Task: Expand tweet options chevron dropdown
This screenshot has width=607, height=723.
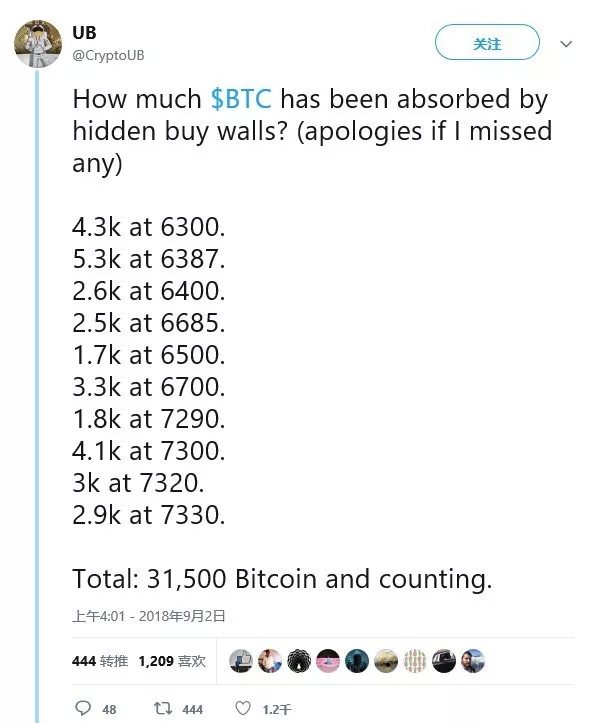Action: coord(566,44)
